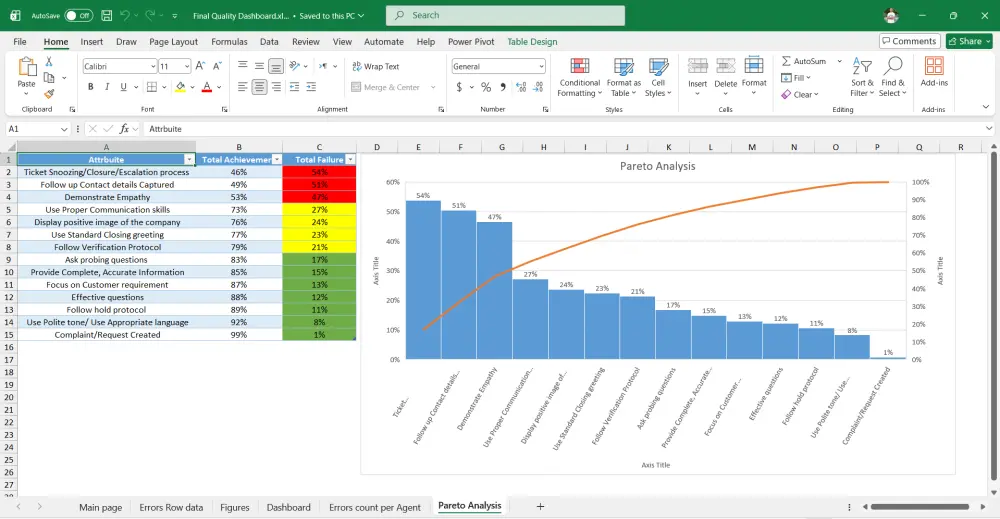Click the Fill button in Editing group
Image resolution: width=1000 pixels, height=519 pixels.
(795, 78)
